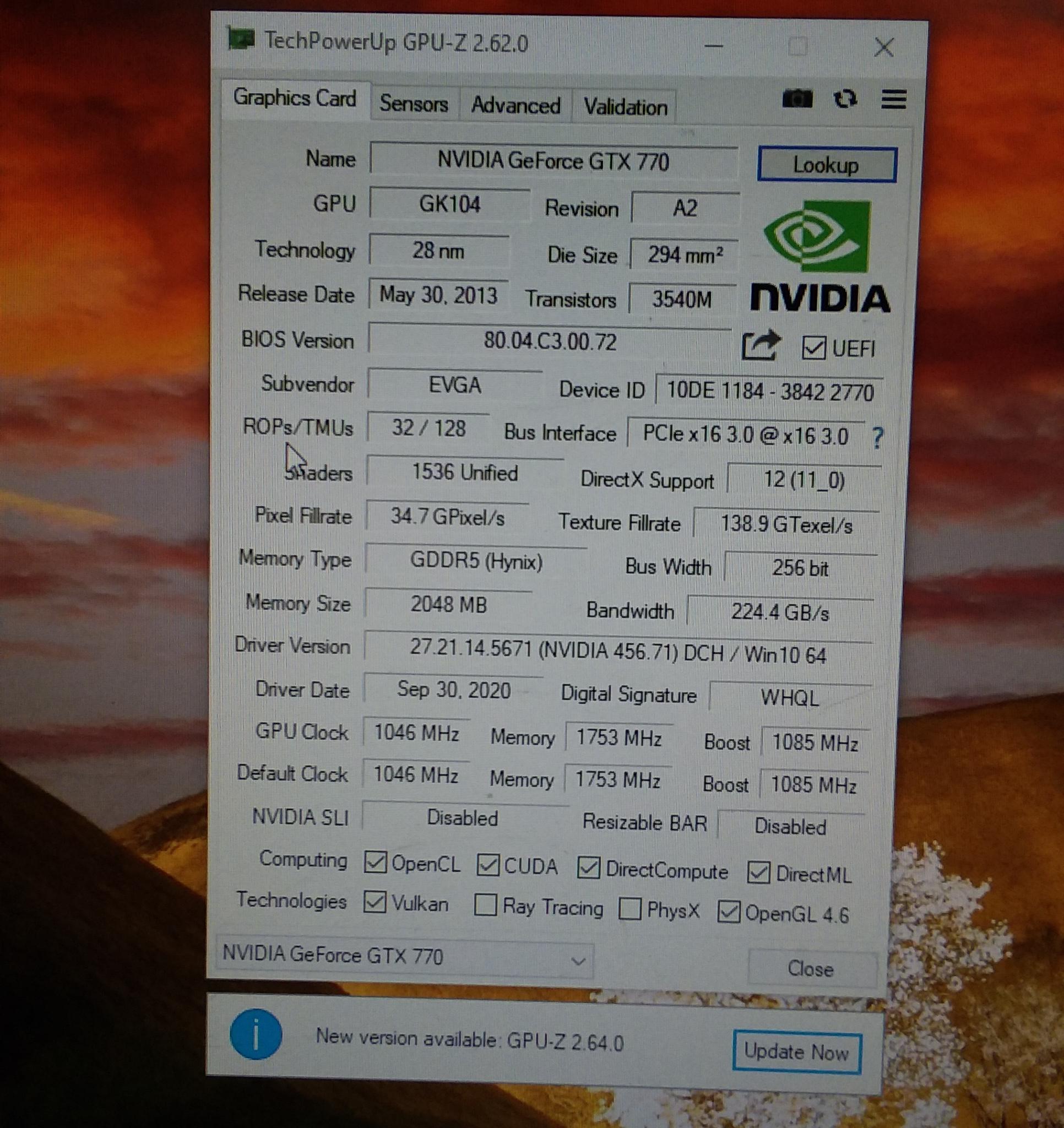Image resolution: width=1064 pixels, height=1128 pixels.
Task: Switch to the Validation tab
Action: click(625, 107)
